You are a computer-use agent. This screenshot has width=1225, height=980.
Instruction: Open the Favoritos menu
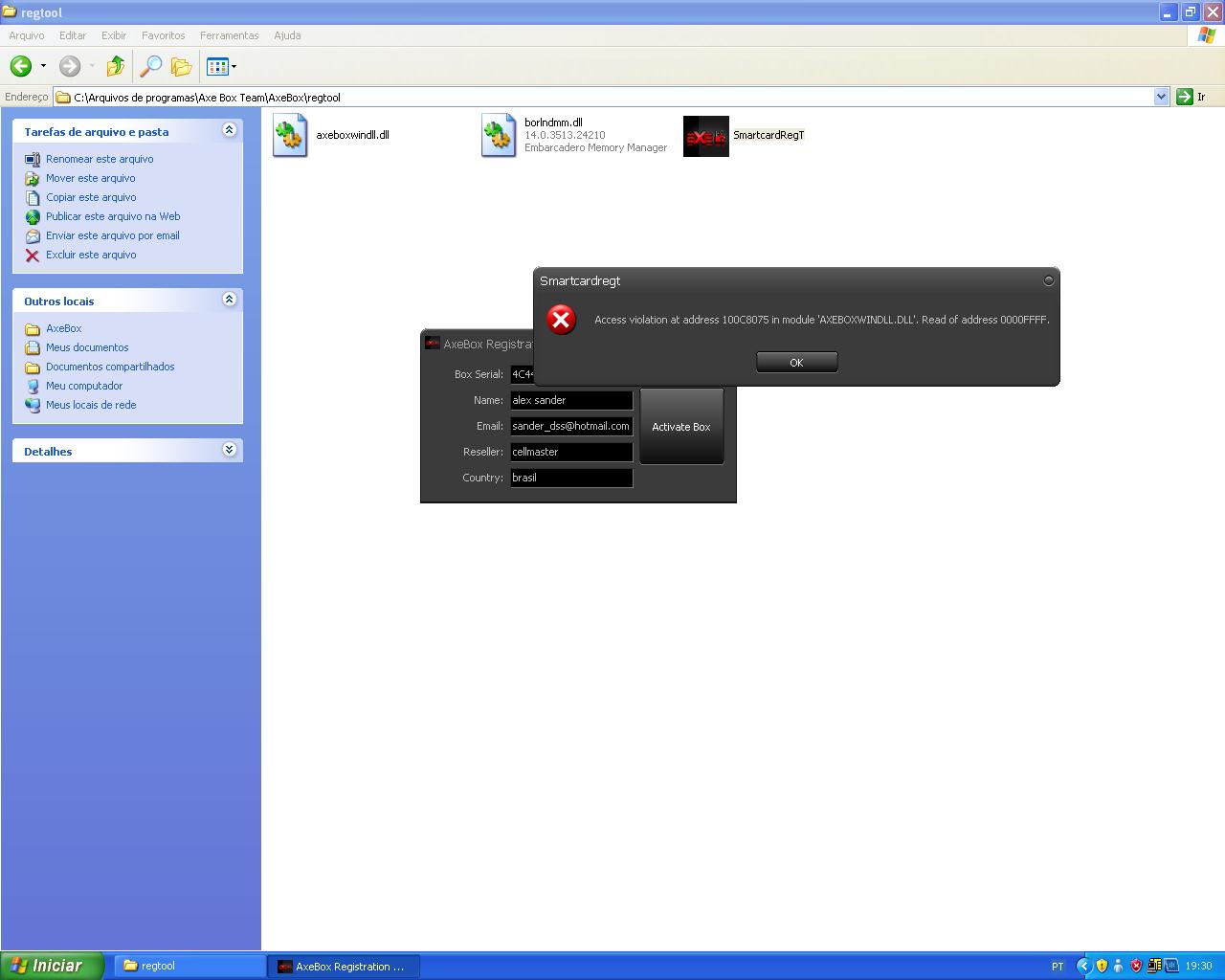click(x=163, y=35)
